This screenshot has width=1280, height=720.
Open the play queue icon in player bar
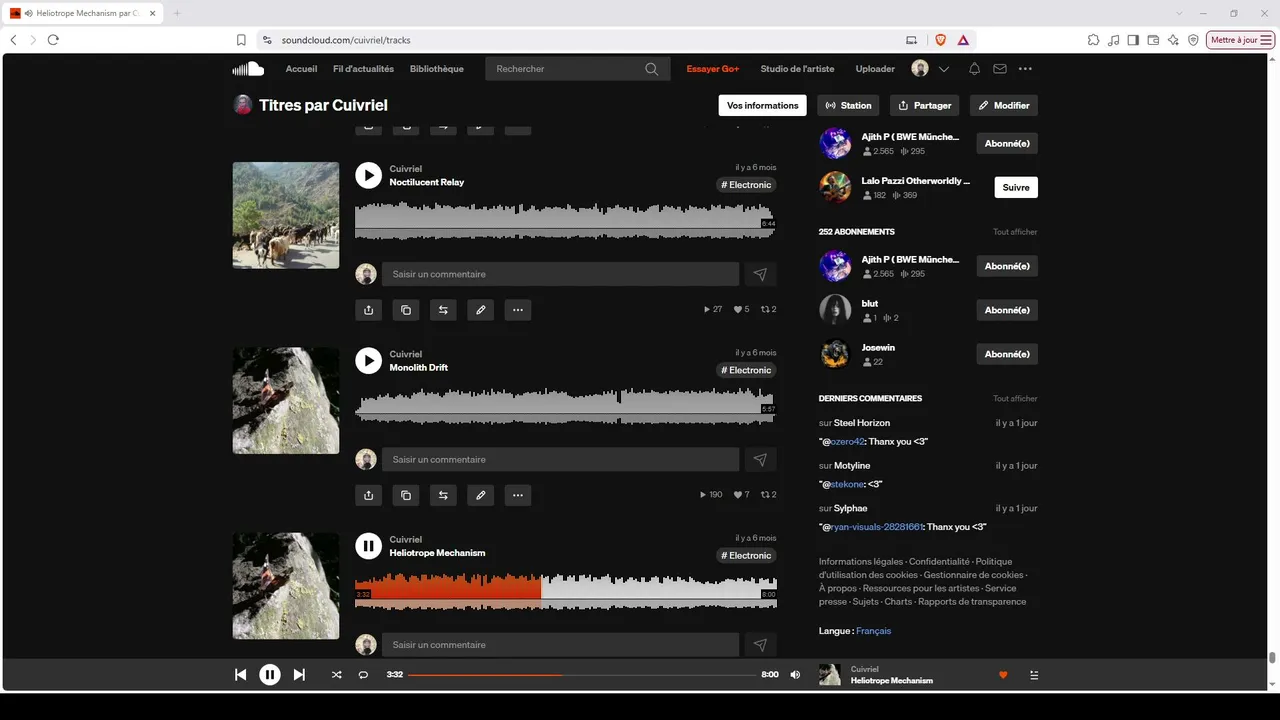point(1034,675)
